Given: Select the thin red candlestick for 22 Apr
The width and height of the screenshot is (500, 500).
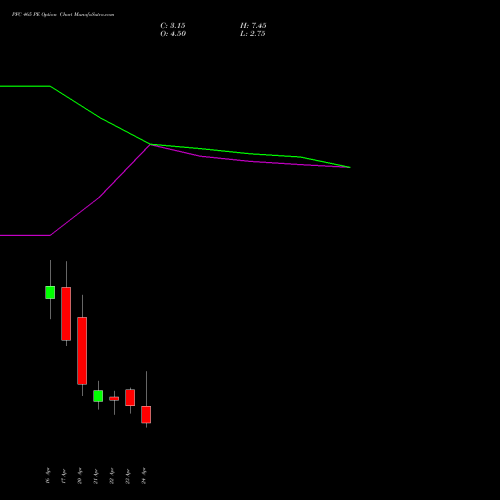Looking at the screenshot, I should pyautogui.click(x=114, y=399).
